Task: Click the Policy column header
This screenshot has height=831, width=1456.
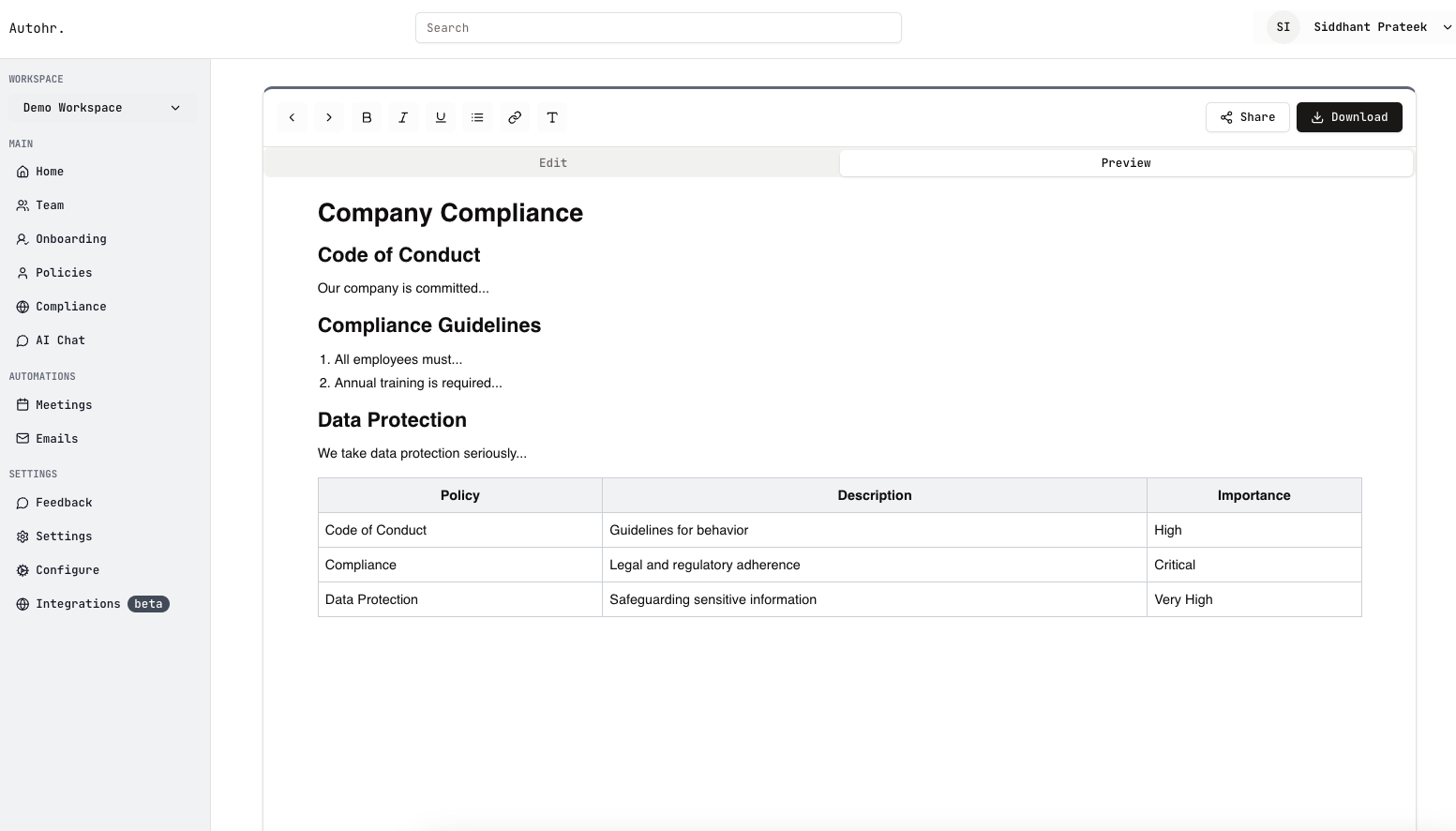Action: pos(460,495)
